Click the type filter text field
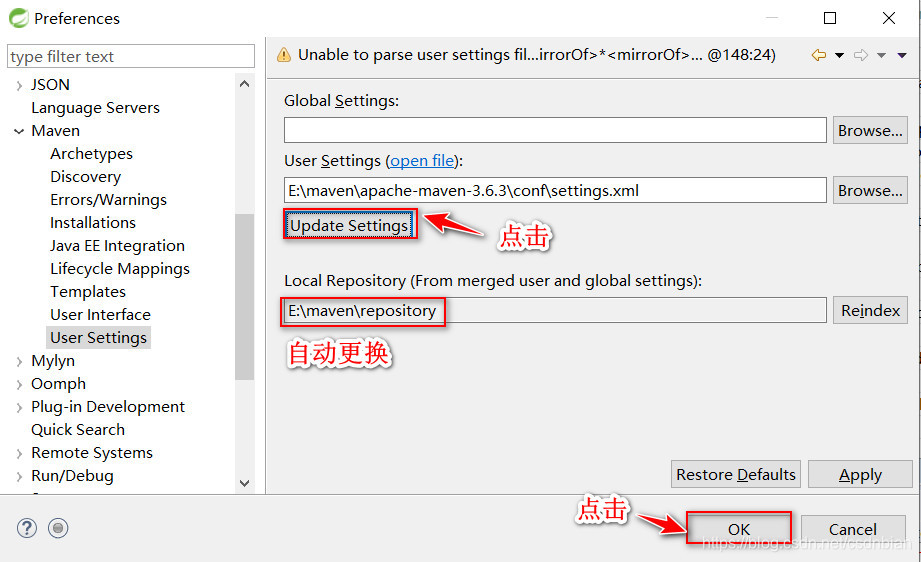 pyautogui.click(x=131, y=56)
